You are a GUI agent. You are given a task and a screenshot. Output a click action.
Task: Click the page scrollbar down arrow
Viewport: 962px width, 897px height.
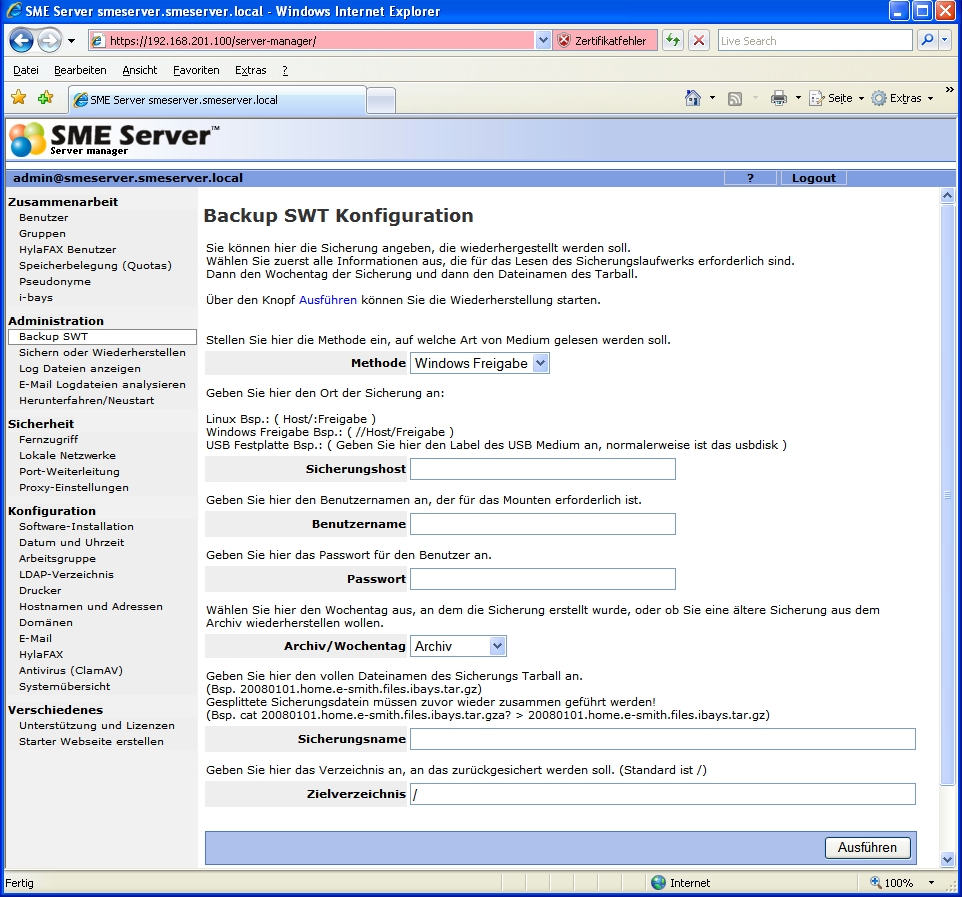coord(947,860)
